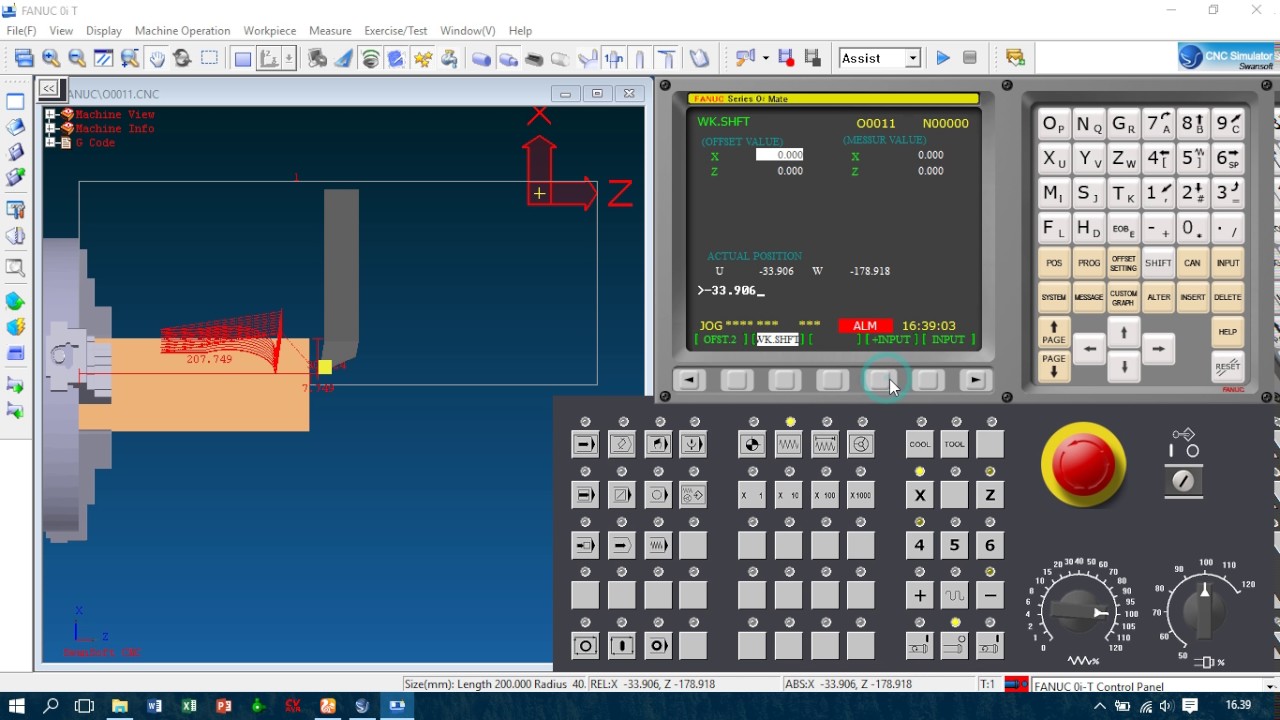The height and width of the screenshot is (720, 1280).
Task: Click the red record stop toolbar icon
Action: 785,58
